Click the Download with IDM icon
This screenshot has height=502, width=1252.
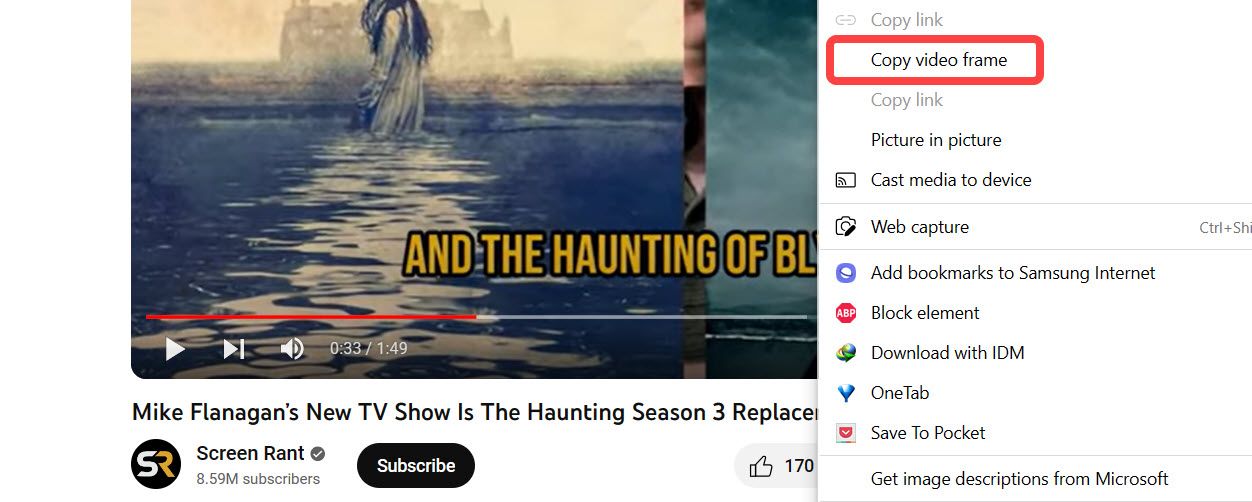[846, 353]
